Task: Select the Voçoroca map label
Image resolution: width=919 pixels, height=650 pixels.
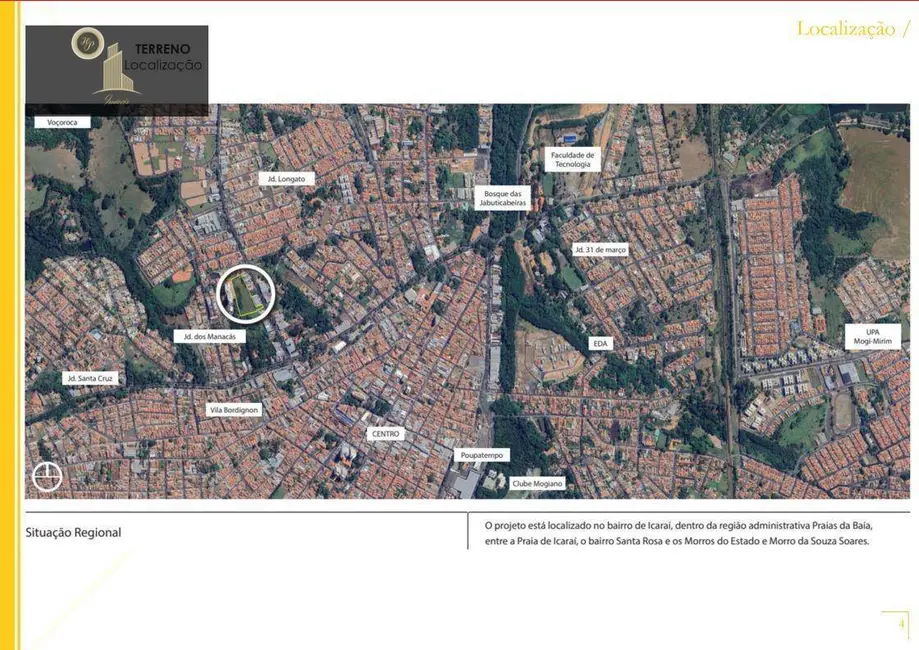Action: pyautogui.click(x=62, y=122)
